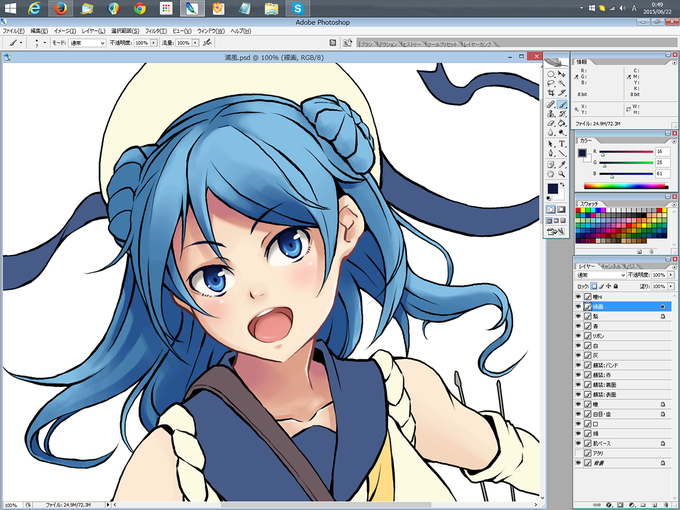Image resolution: width=680 pixels, height=510 pixels.
Task: Select the Move tool in toolbox
Action: click(562, 74)
